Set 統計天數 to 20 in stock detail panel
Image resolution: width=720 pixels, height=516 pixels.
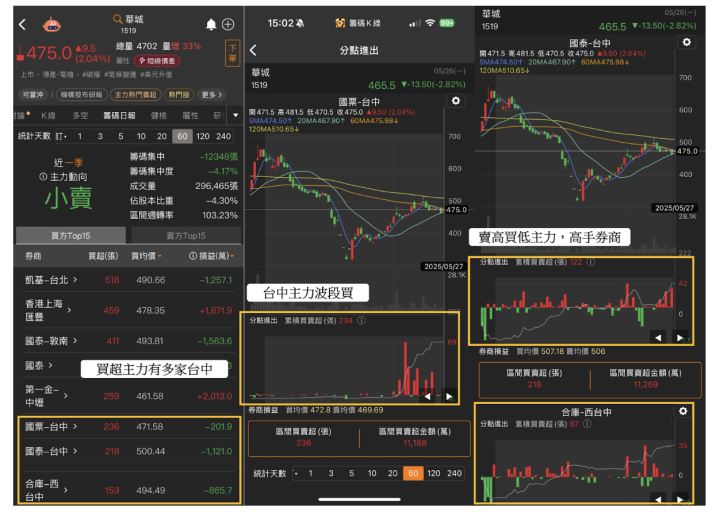162,136
